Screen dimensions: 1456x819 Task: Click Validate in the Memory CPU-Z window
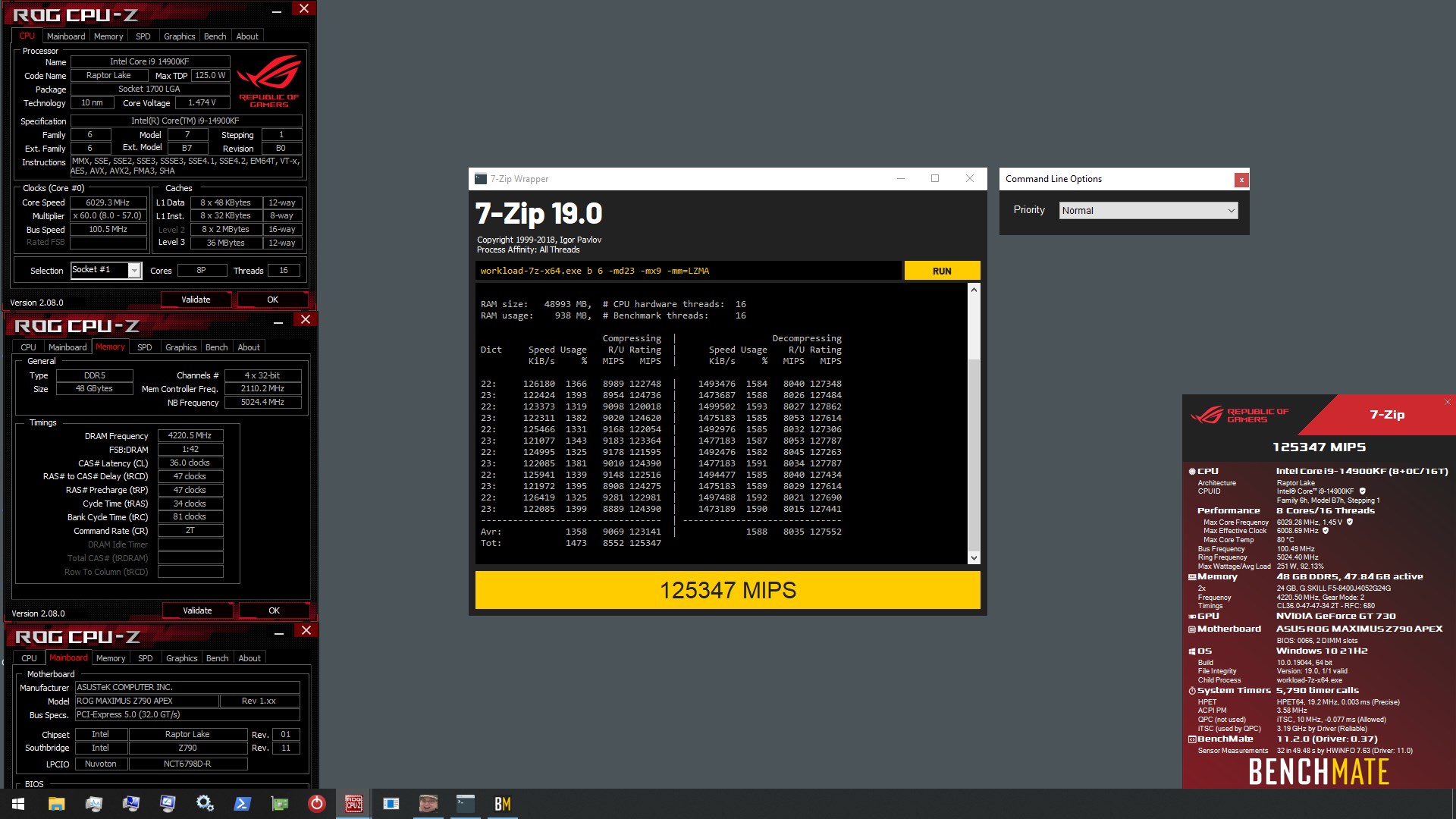197,610
